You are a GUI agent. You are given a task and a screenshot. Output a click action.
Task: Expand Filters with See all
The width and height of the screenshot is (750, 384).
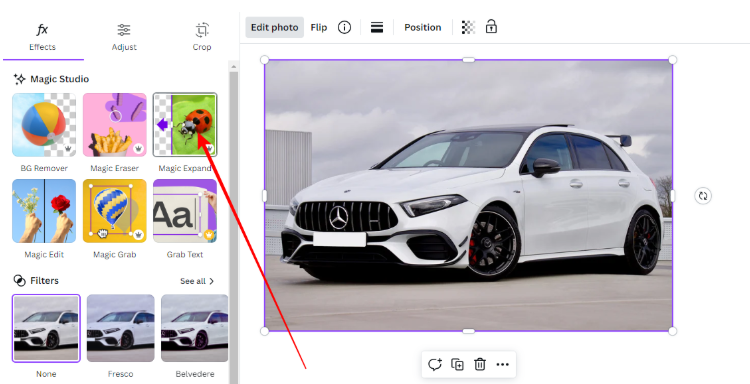click(197, 281)
